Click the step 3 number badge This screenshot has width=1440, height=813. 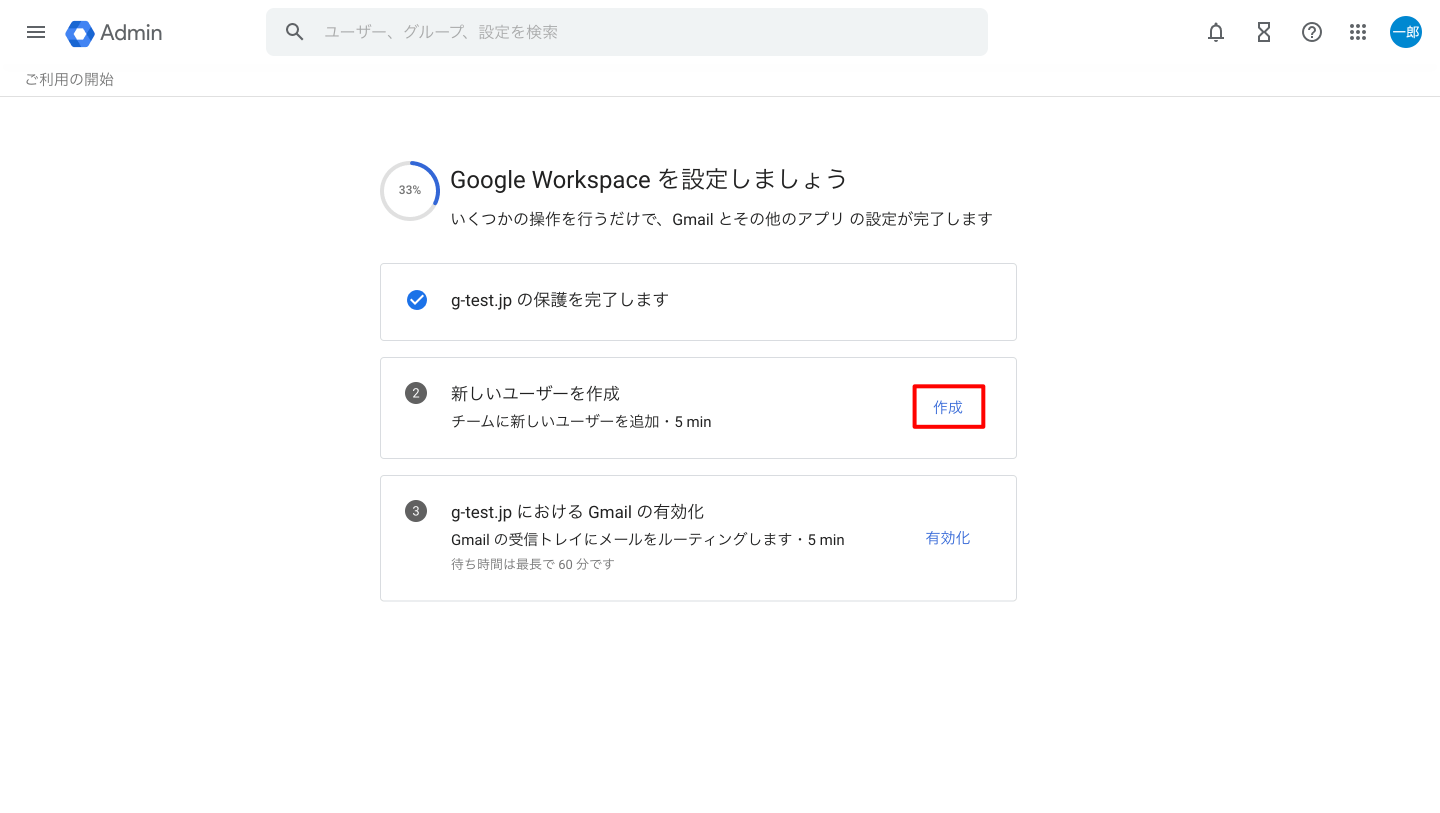pos(416,511)
